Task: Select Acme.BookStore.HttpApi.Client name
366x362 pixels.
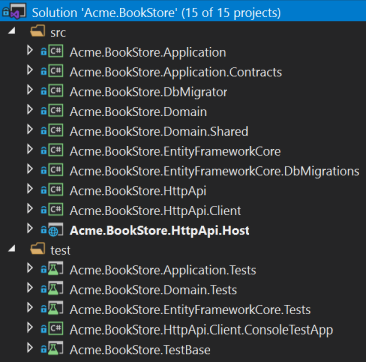Action: [x=155, y=211]
